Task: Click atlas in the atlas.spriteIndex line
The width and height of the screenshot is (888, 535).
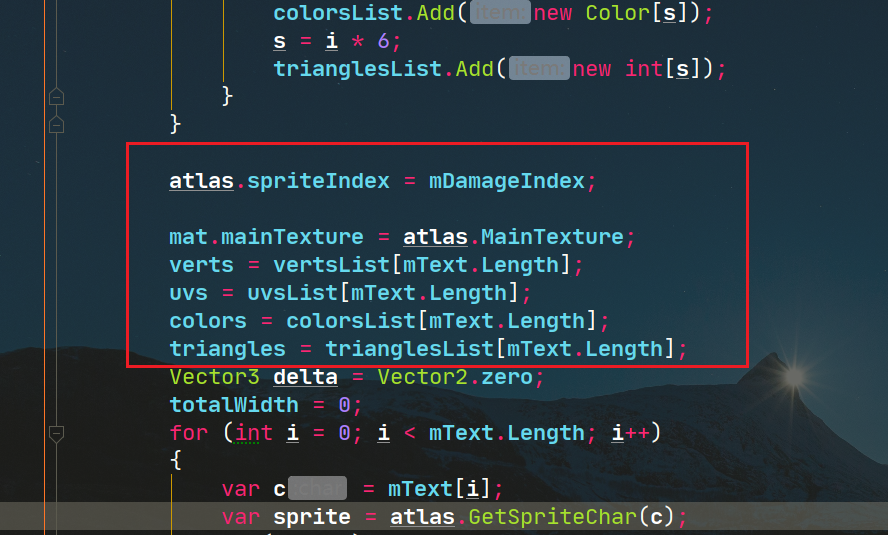Action: [x=202, y=181]
